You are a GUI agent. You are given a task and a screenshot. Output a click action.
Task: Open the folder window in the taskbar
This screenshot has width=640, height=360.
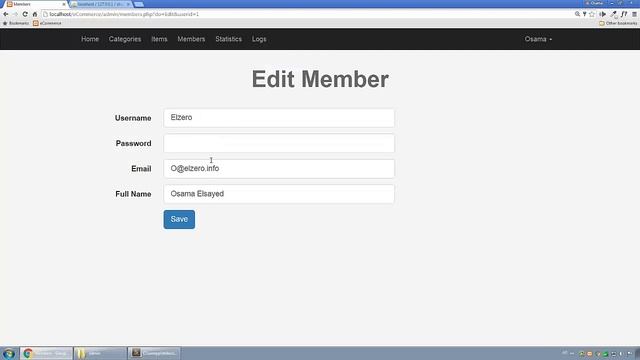[x=100, y=353]
